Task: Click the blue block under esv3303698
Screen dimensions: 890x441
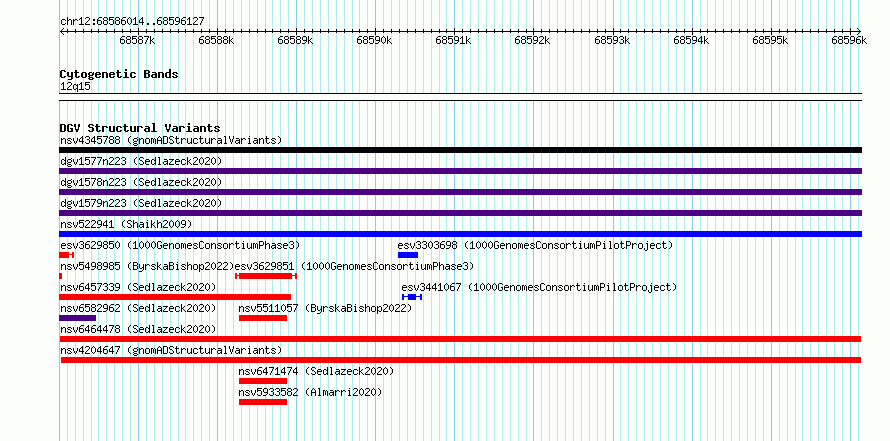Action: [408, 255]
